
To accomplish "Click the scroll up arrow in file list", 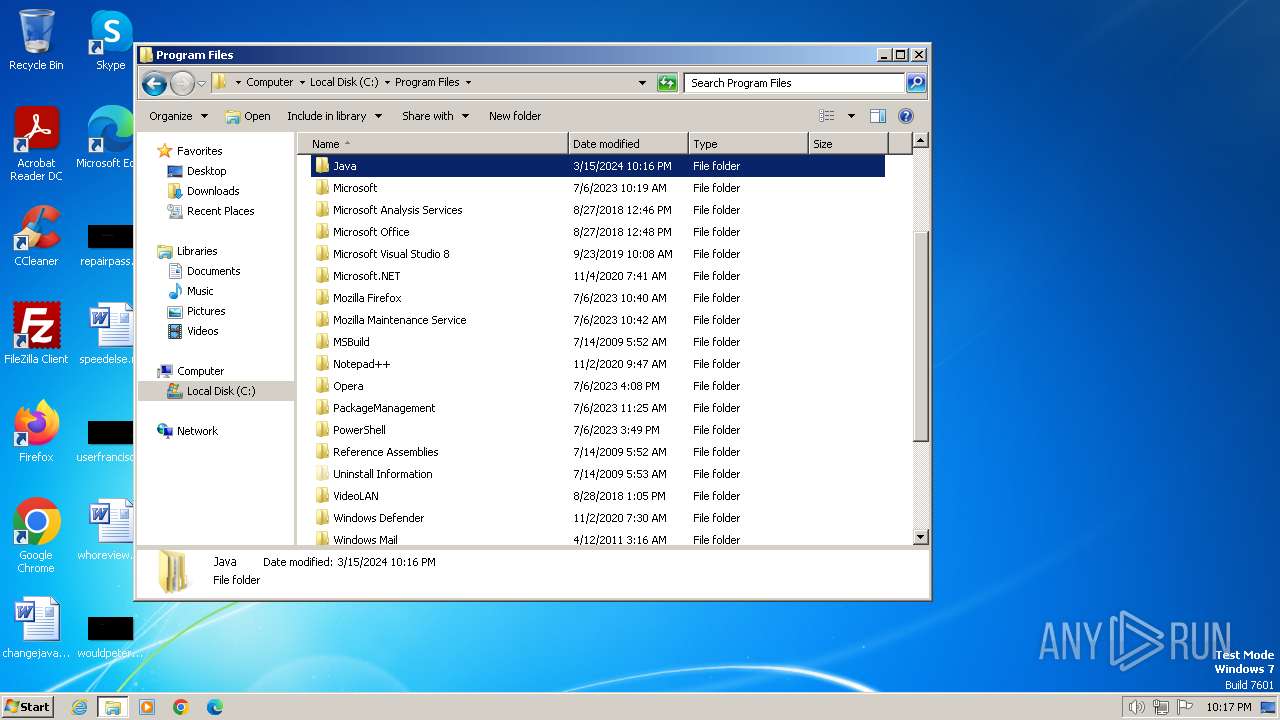I will coord(921,141).
